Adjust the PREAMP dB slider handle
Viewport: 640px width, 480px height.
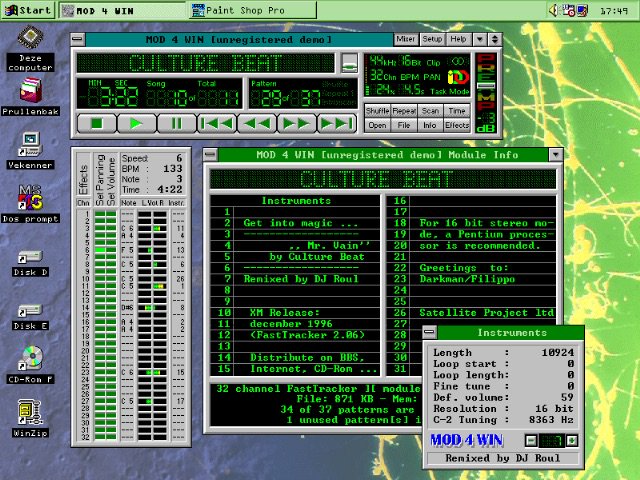click(486, 86)
